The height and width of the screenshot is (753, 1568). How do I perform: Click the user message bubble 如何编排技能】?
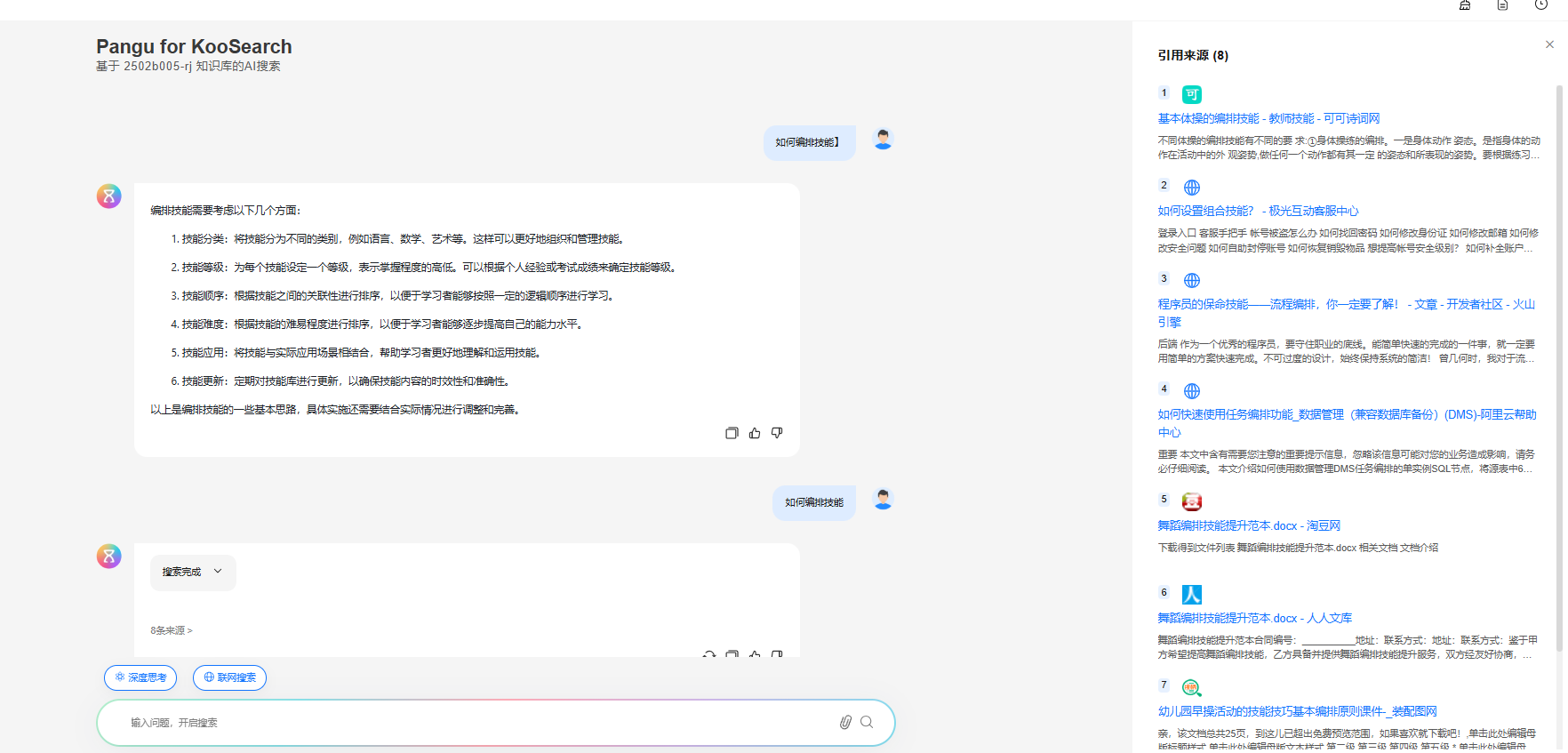809,142
